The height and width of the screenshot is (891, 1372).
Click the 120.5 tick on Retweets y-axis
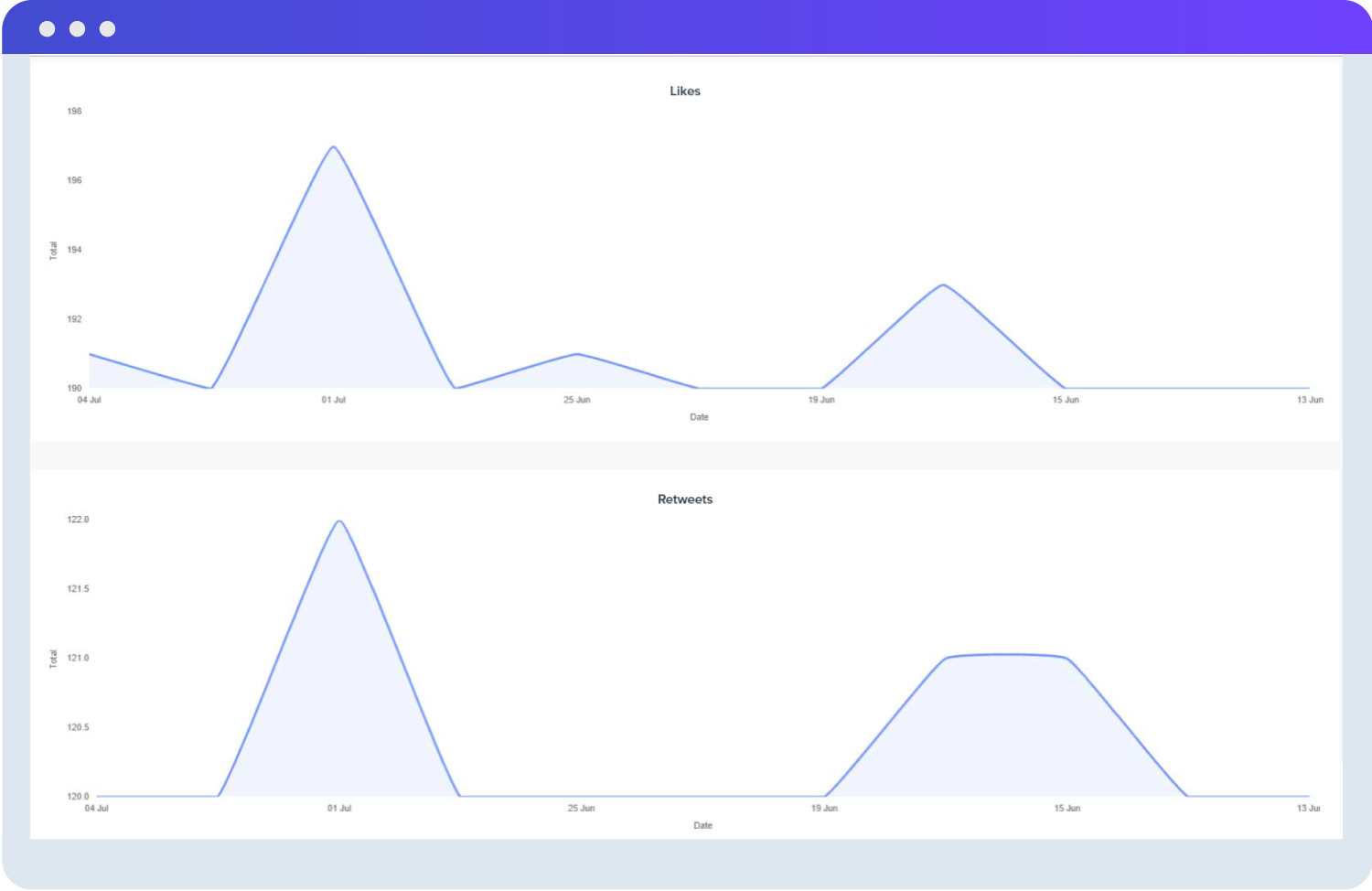tap(78, 727)
